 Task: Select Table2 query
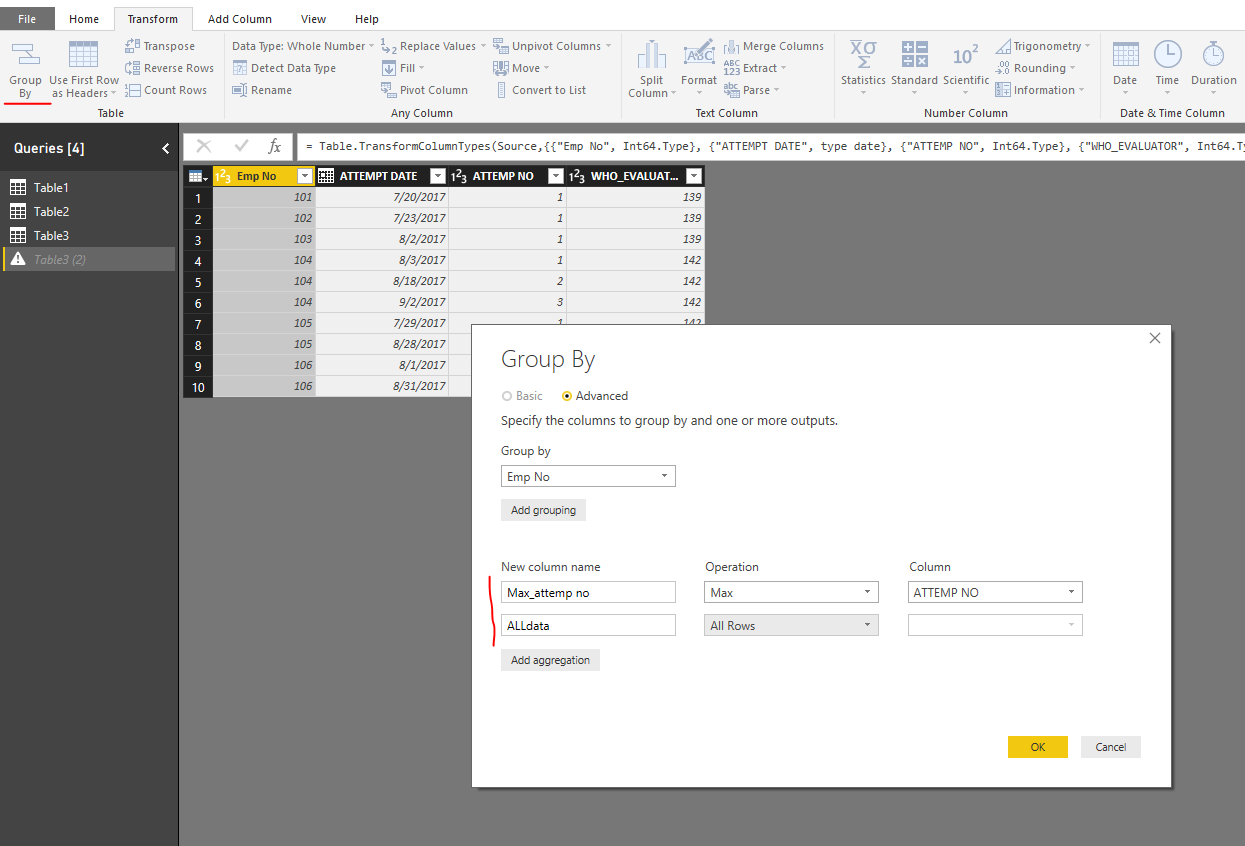click(88, 212)
